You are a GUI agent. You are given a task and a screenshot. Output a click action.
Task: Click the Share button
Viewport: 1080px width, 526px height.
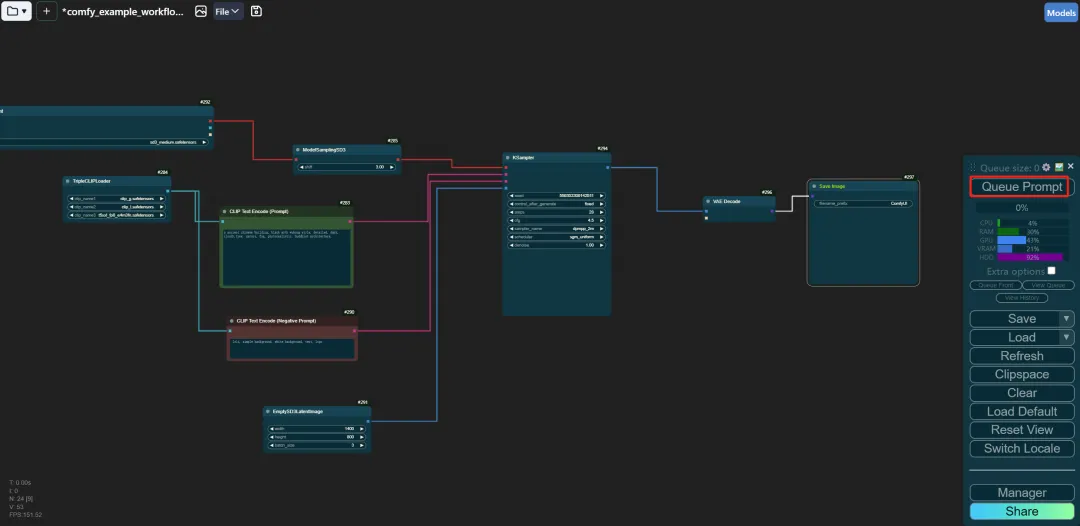click(1021, 512)
